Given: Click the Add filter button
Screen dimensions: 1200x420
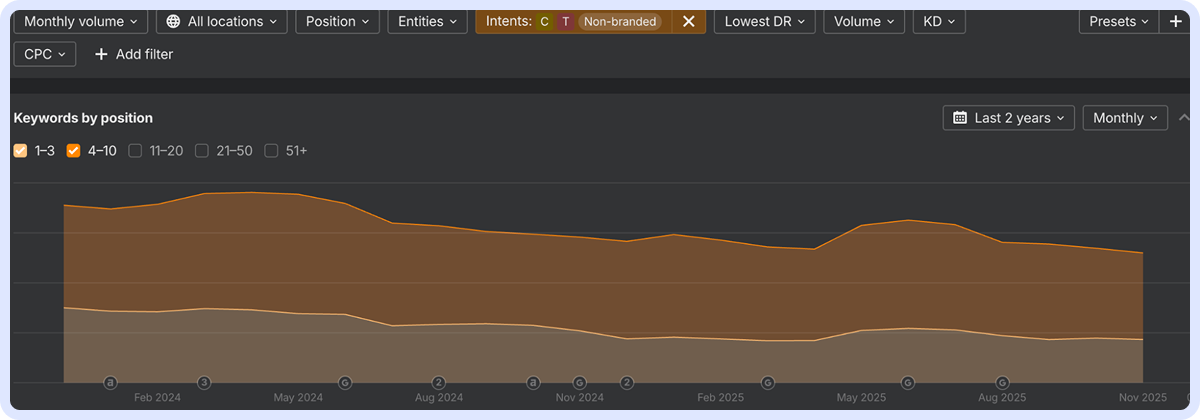Looking at the screenshot, I should coord(134,54).
